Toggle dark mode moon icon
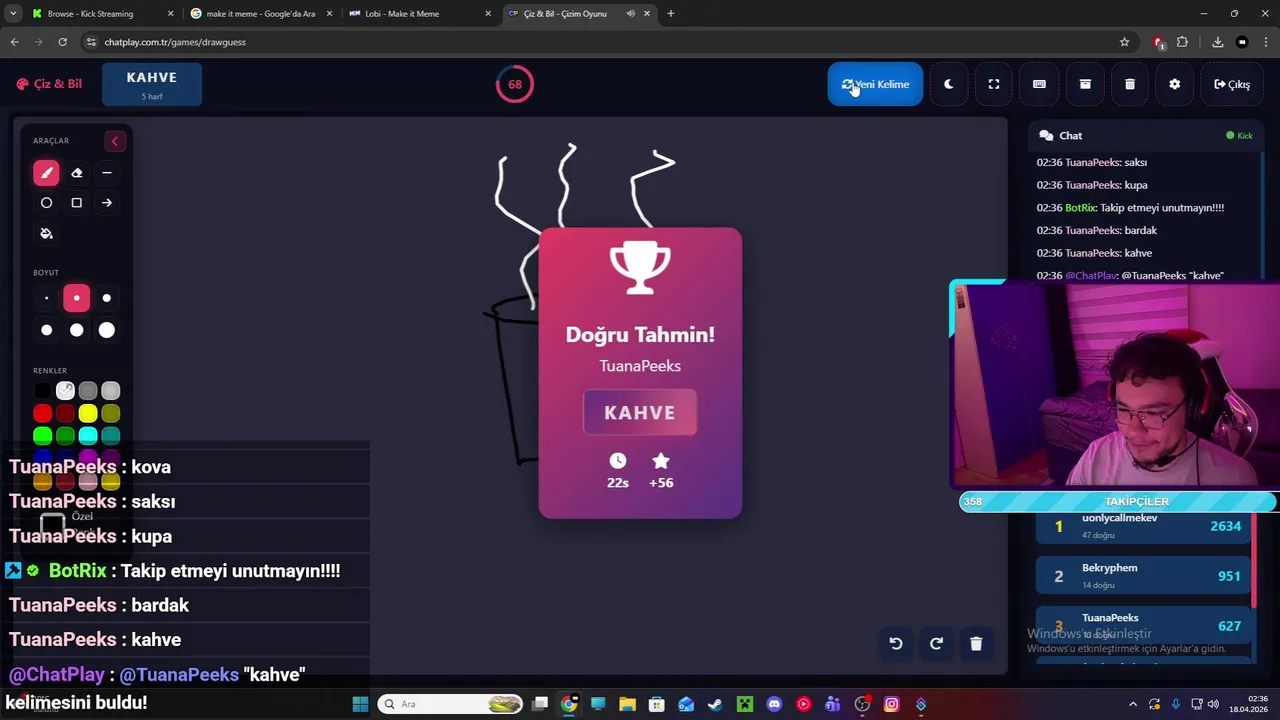The width and height of the screenshot is (1280, 720). 948,84
